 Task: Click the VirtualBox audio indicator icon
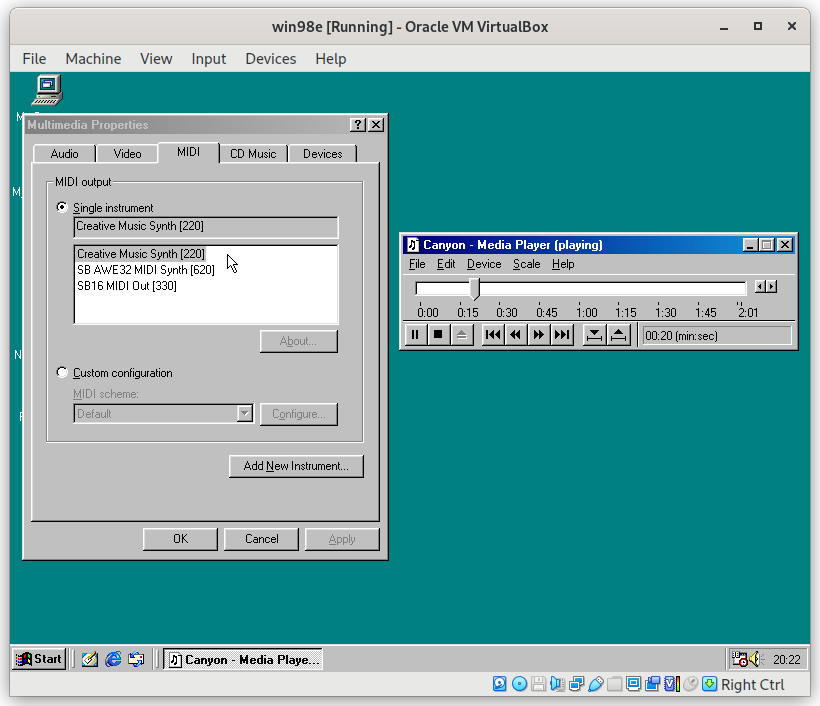point(557,684)
